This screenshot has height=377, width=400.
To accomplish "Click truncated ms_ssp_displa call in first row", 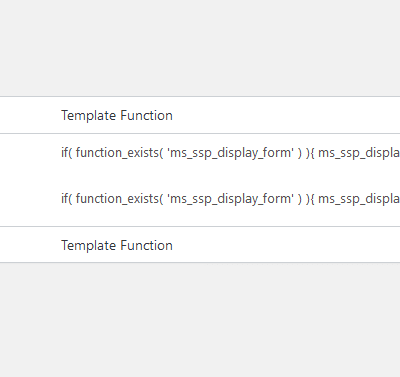I will 359,153.
